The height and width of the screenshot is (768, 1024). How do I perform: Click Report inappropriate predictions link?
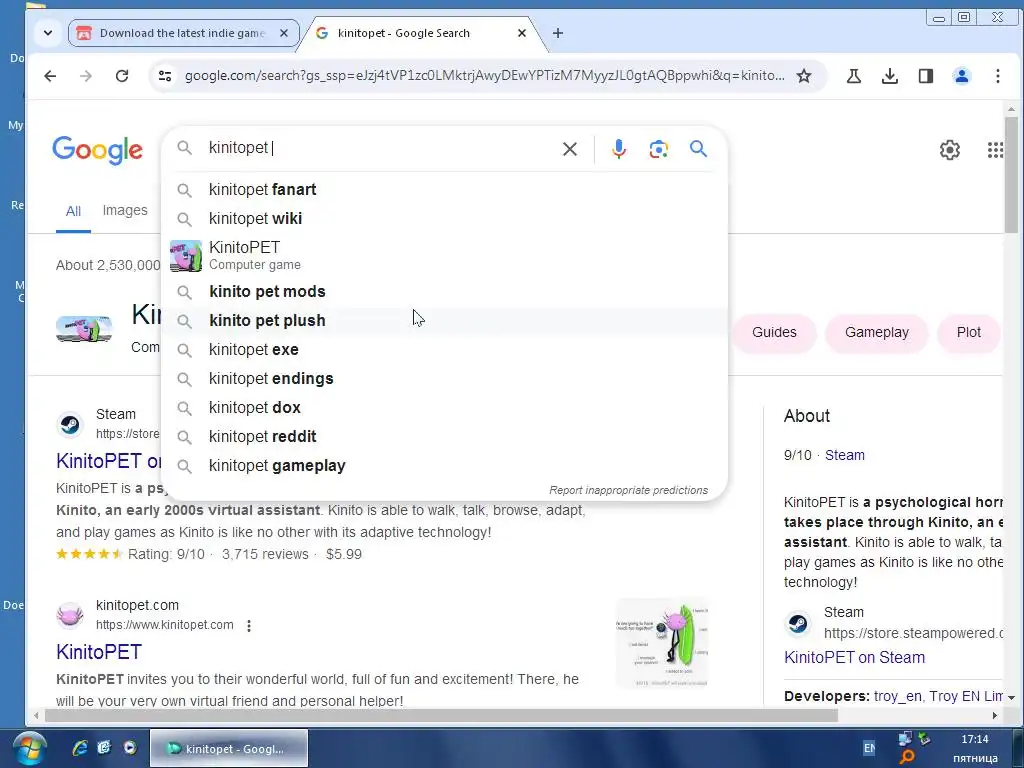tap(628, 490)
